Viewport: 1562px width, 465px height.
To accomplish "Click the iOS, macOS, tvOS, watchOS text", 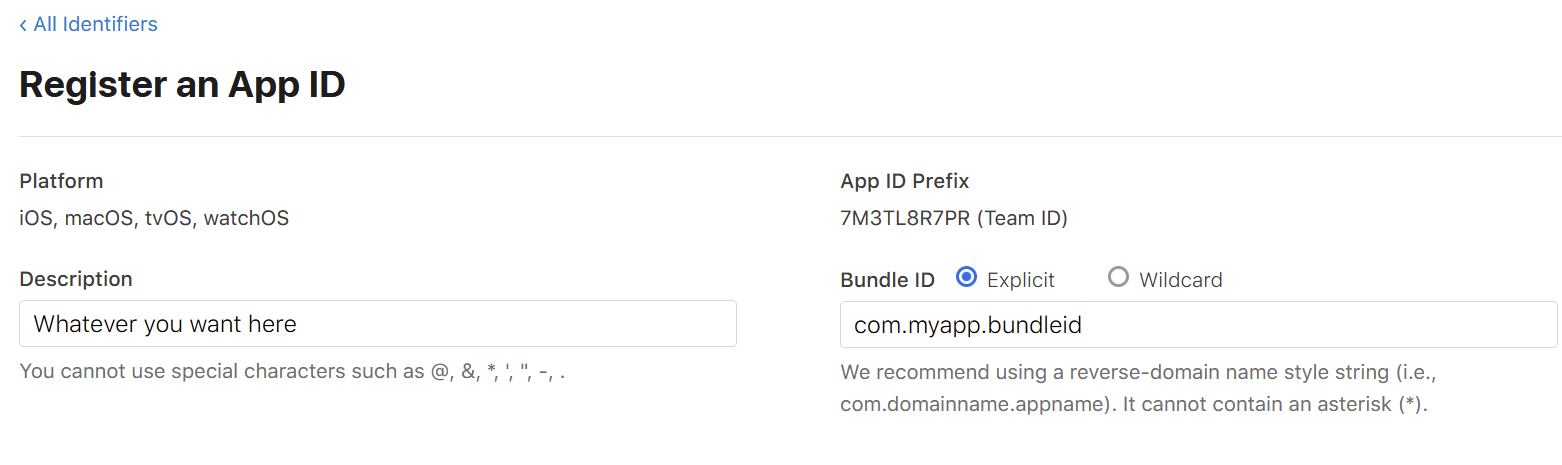I will click(x=154, y=218).
